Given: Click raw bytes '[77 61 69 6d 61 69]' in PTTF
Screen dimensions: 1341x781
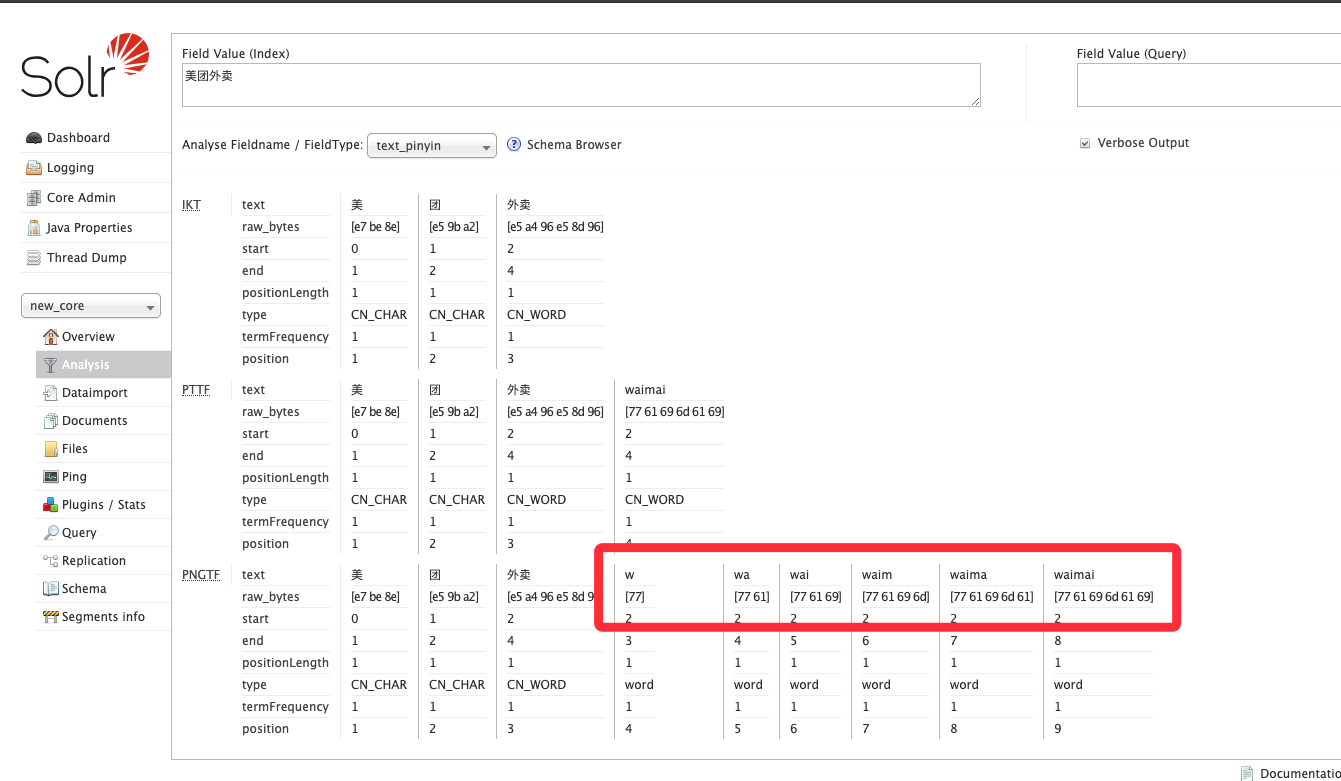Looking at the screenshot, I should point(675,412).
